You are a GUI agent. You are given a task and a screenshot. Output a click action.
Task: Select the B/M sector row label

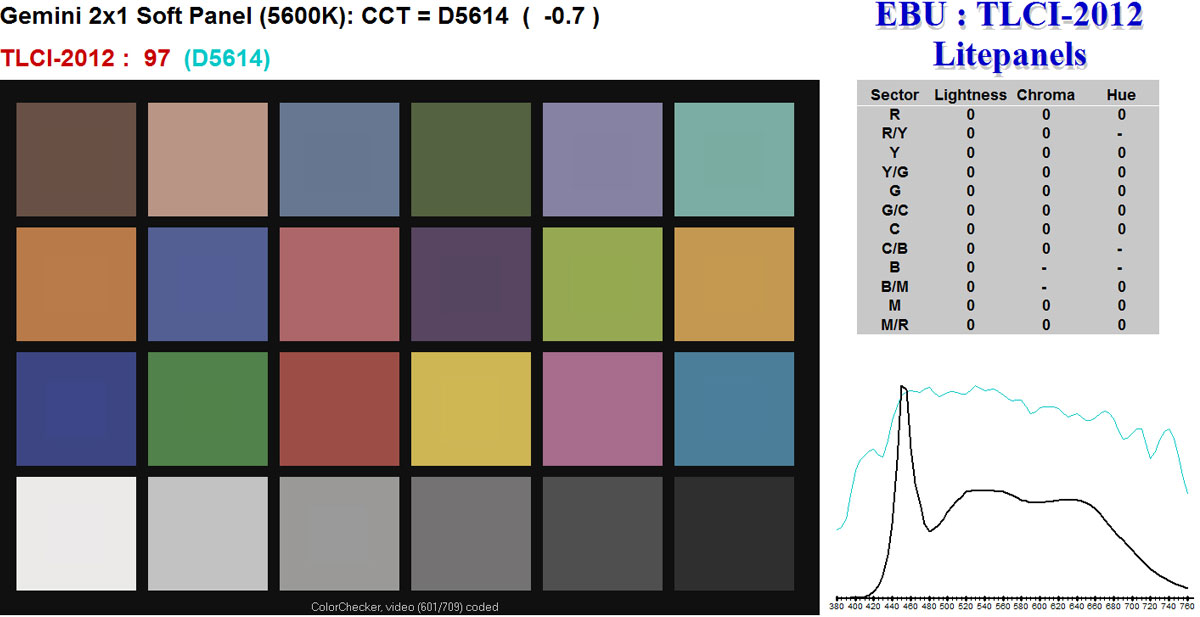click(x=894, y=286)
